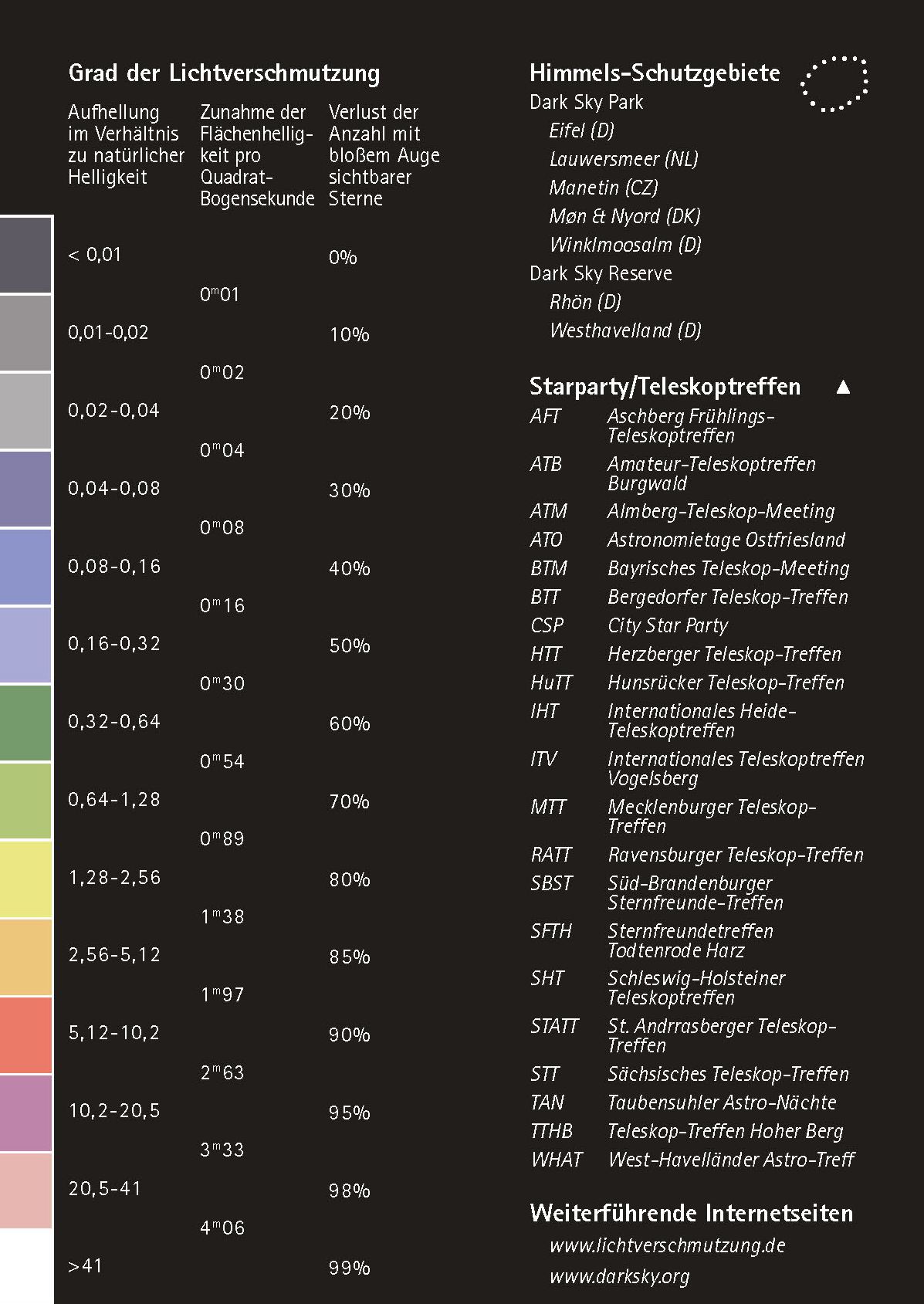Click the Grad der Lichtverschmutzung heading
The image size is (924, 1304).
click(224, 73)
